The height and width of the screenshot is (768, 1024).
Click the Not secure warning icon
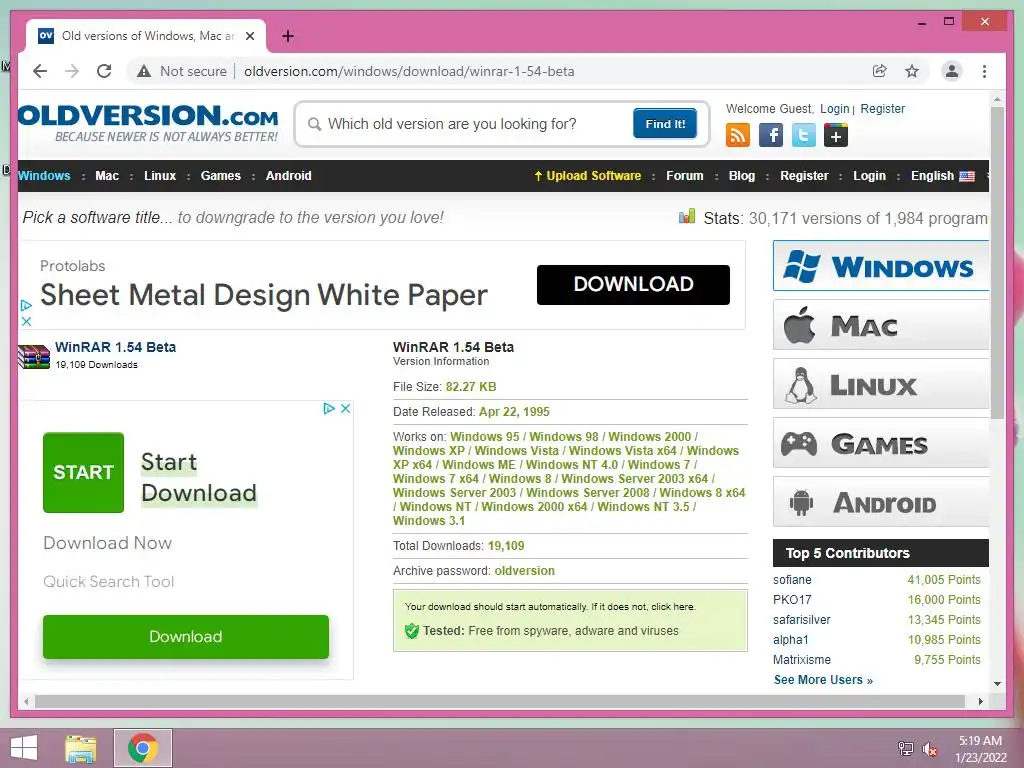point(144,71)
